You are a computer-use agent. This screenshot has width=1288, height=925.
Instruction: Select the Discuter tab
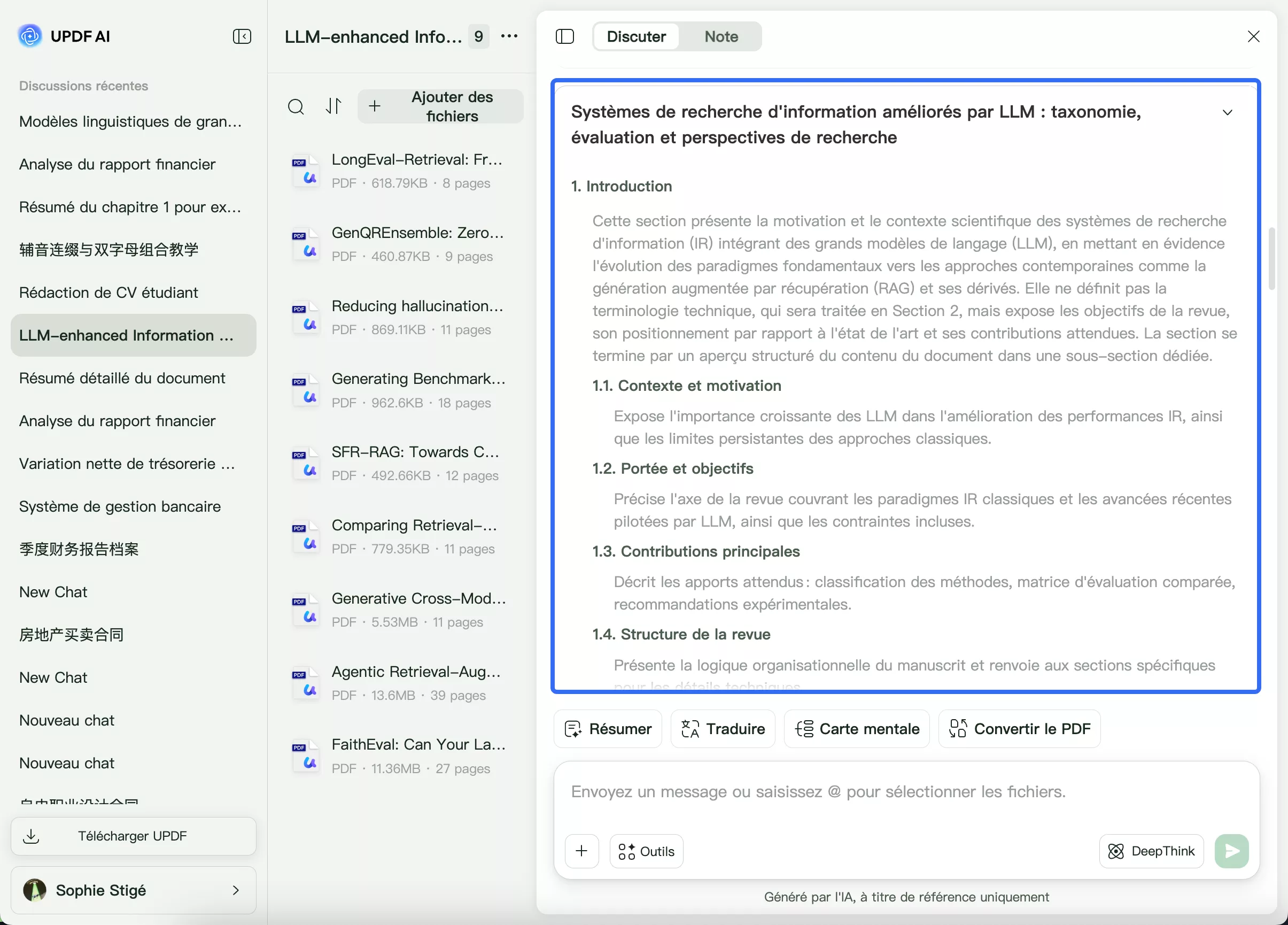point(636,36)
